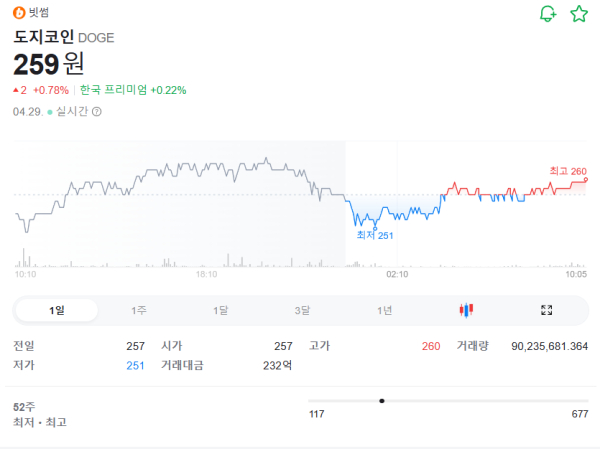Click the 거래대금 value 232억
The width and height of the screenshot is (600, 449).
277,366
